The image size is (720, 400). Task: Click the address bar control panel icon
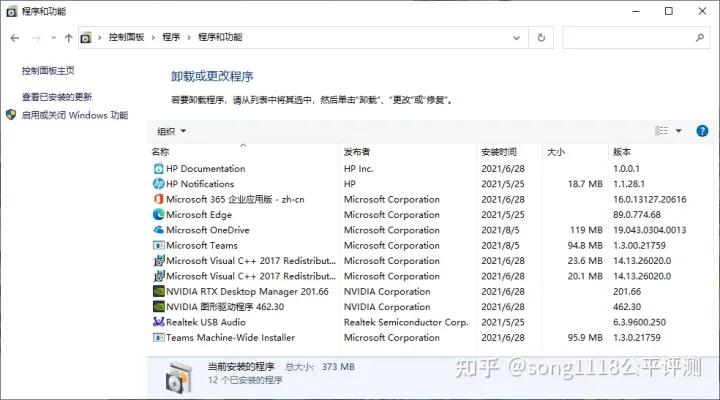86,38
